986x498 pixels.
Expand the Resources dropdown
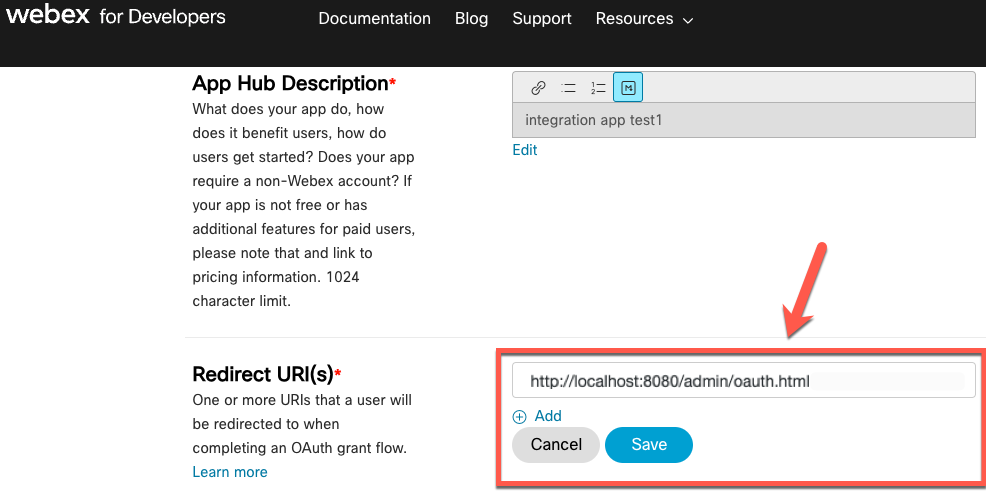click(x=645, y=19)
